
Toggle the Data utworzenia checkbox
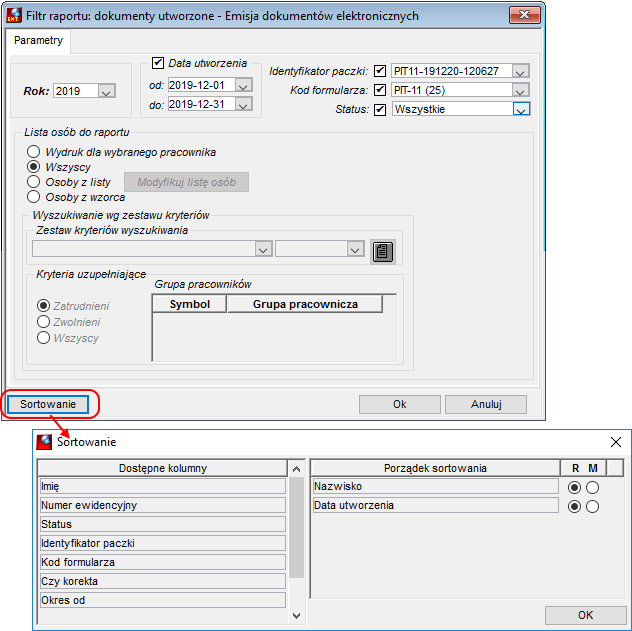pos(158,63)
